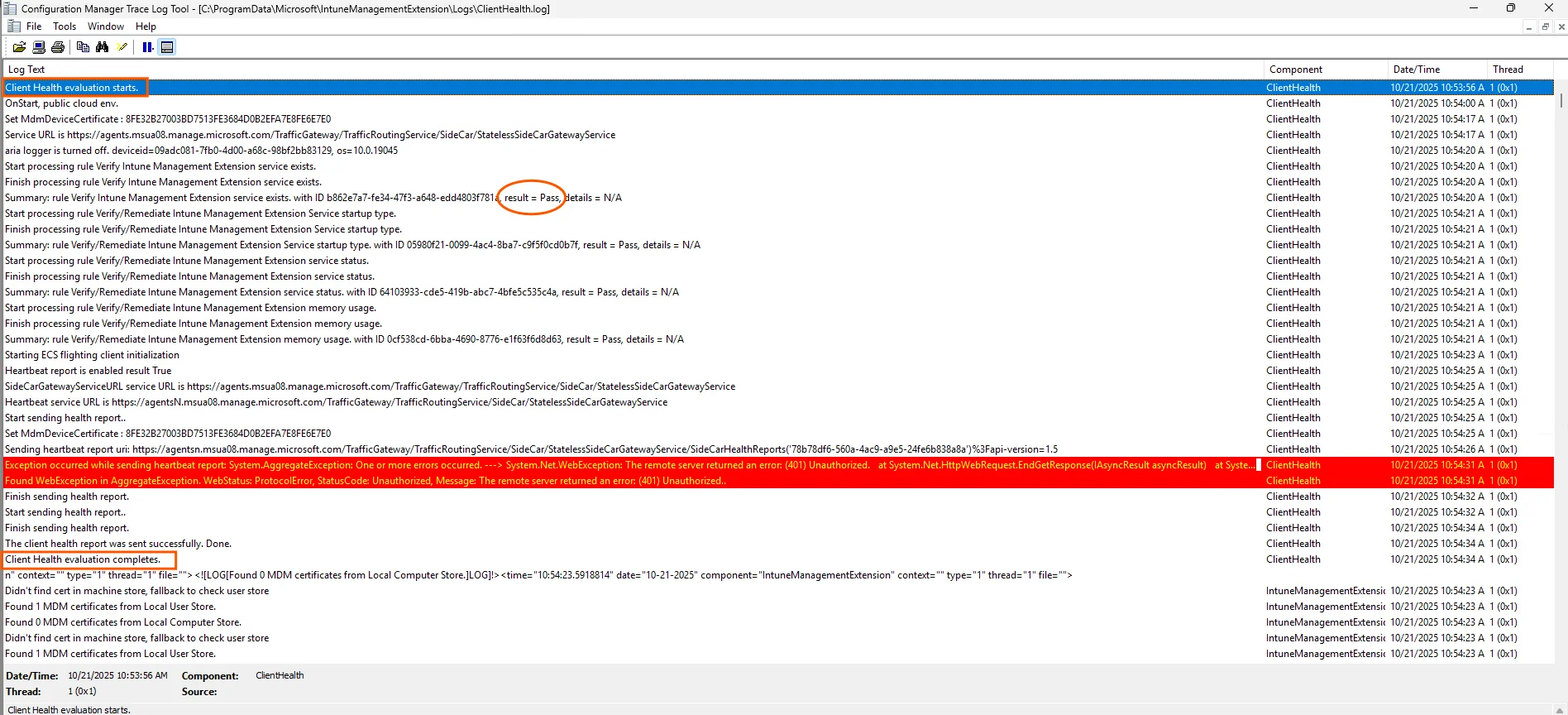Screen dimensions: 1568x715
Task: Select the red 'Exception occurred while sending heartbeat report' row
Action: click(778, 465)
